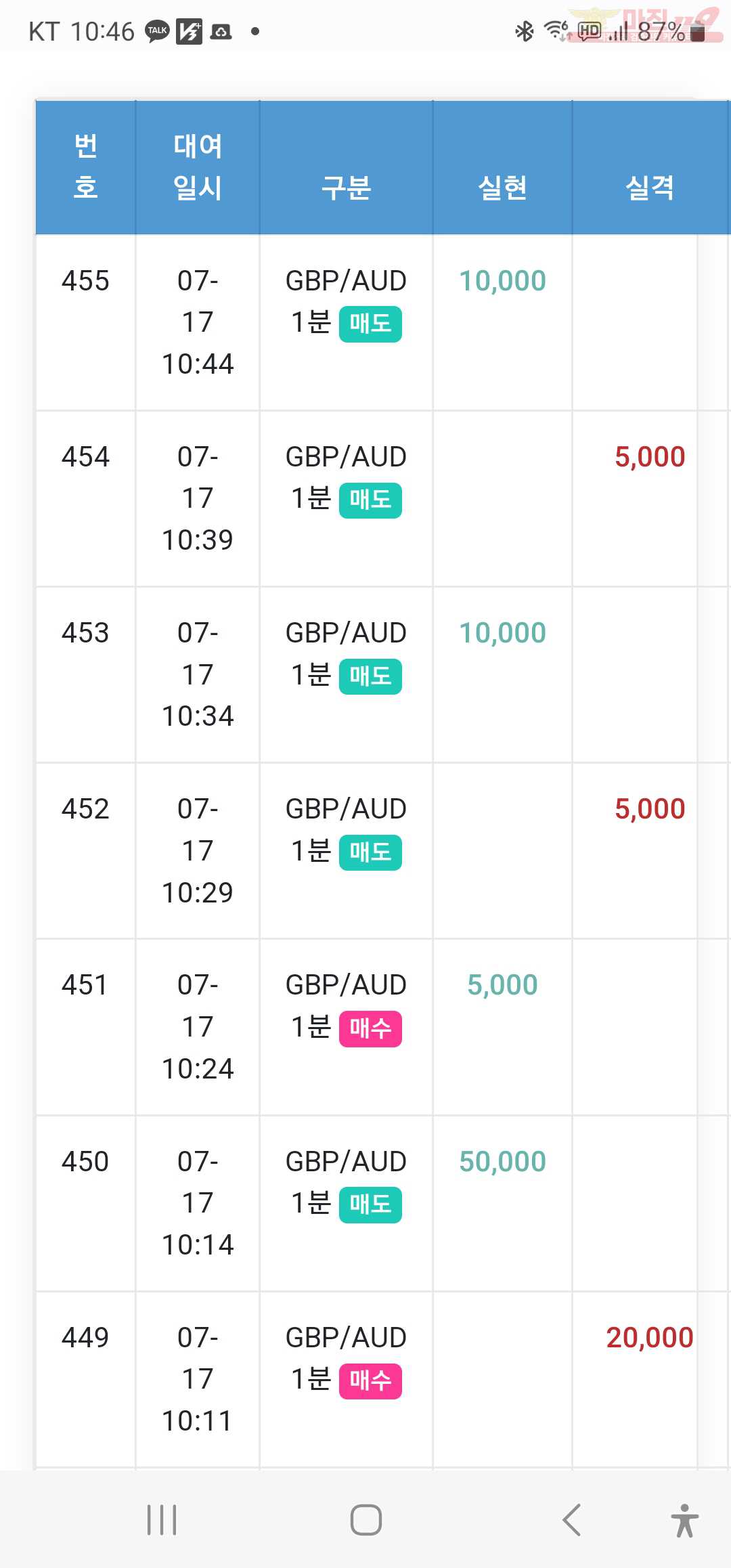Tap the 매도 badge in row 450
Screen dimensions: 731x1568
[x=370, y=1204]
